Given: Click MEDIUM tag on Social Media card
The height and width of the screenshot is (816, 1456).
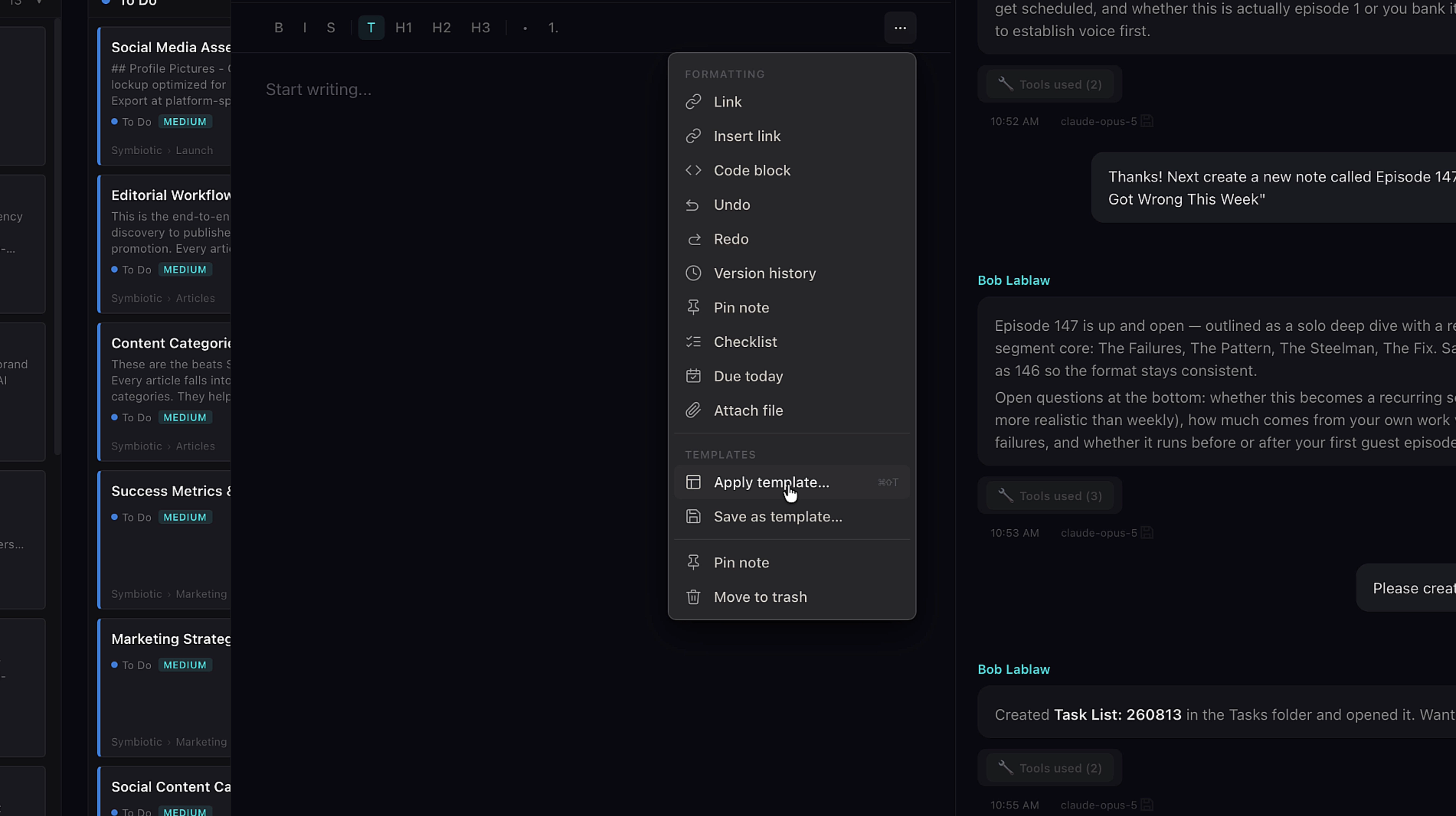Looking at the screenshot, I should click(185, 122).
